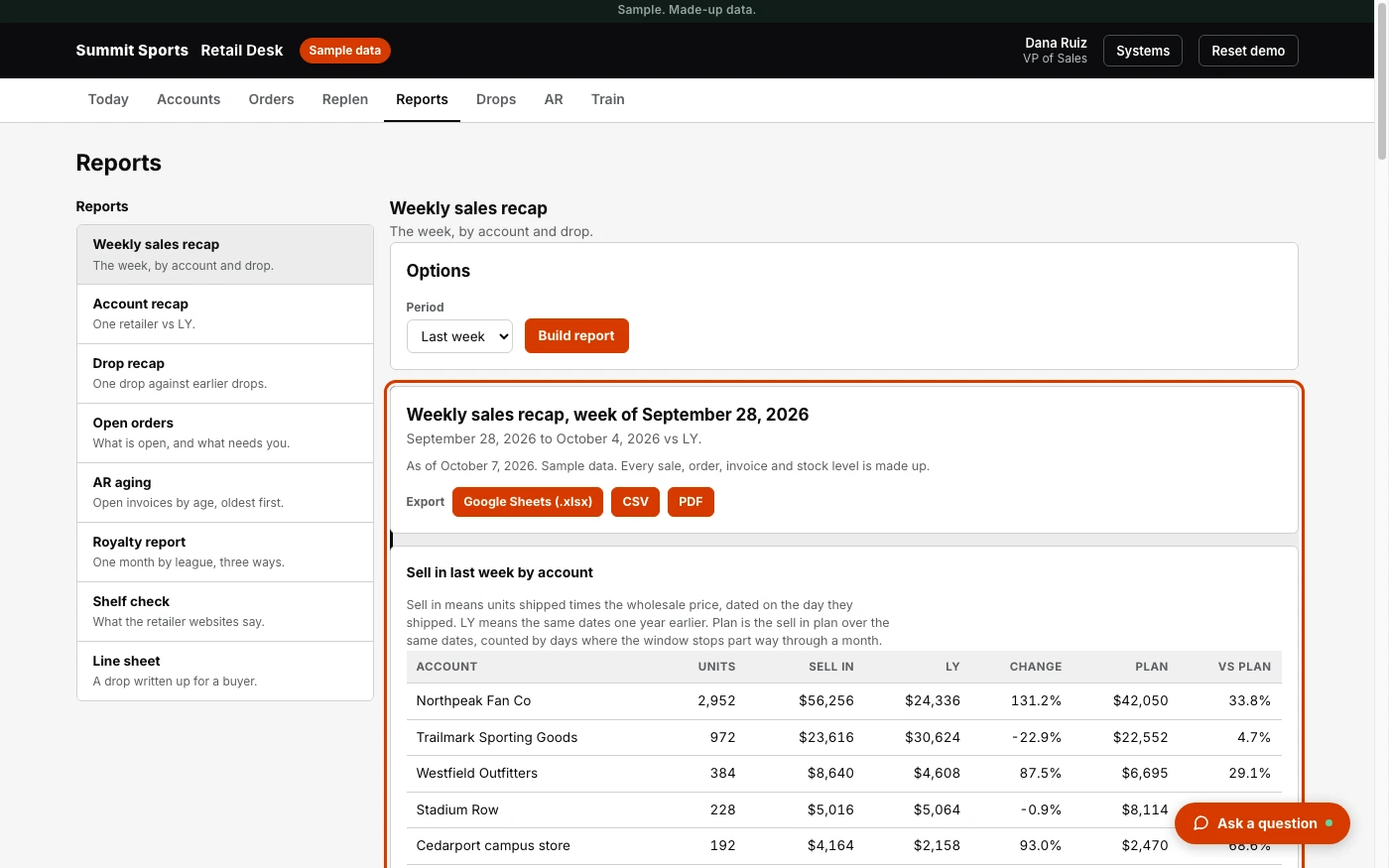
Task: Click the Sample data badge
Action: [x=344, y=51]
